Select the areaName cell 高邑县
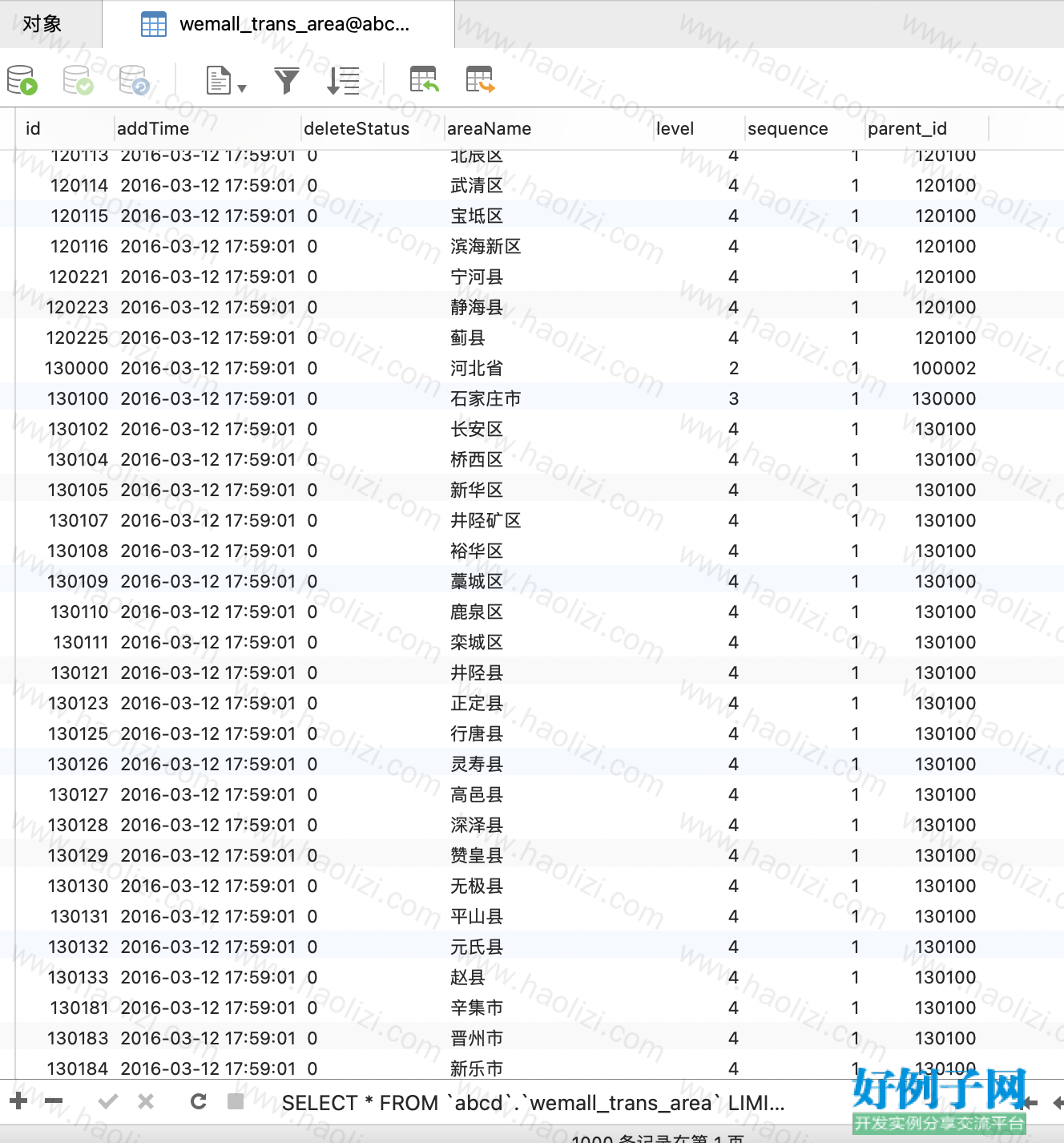The height and width of the screenshot is (1143, 1064). click(x=476, y=794)
